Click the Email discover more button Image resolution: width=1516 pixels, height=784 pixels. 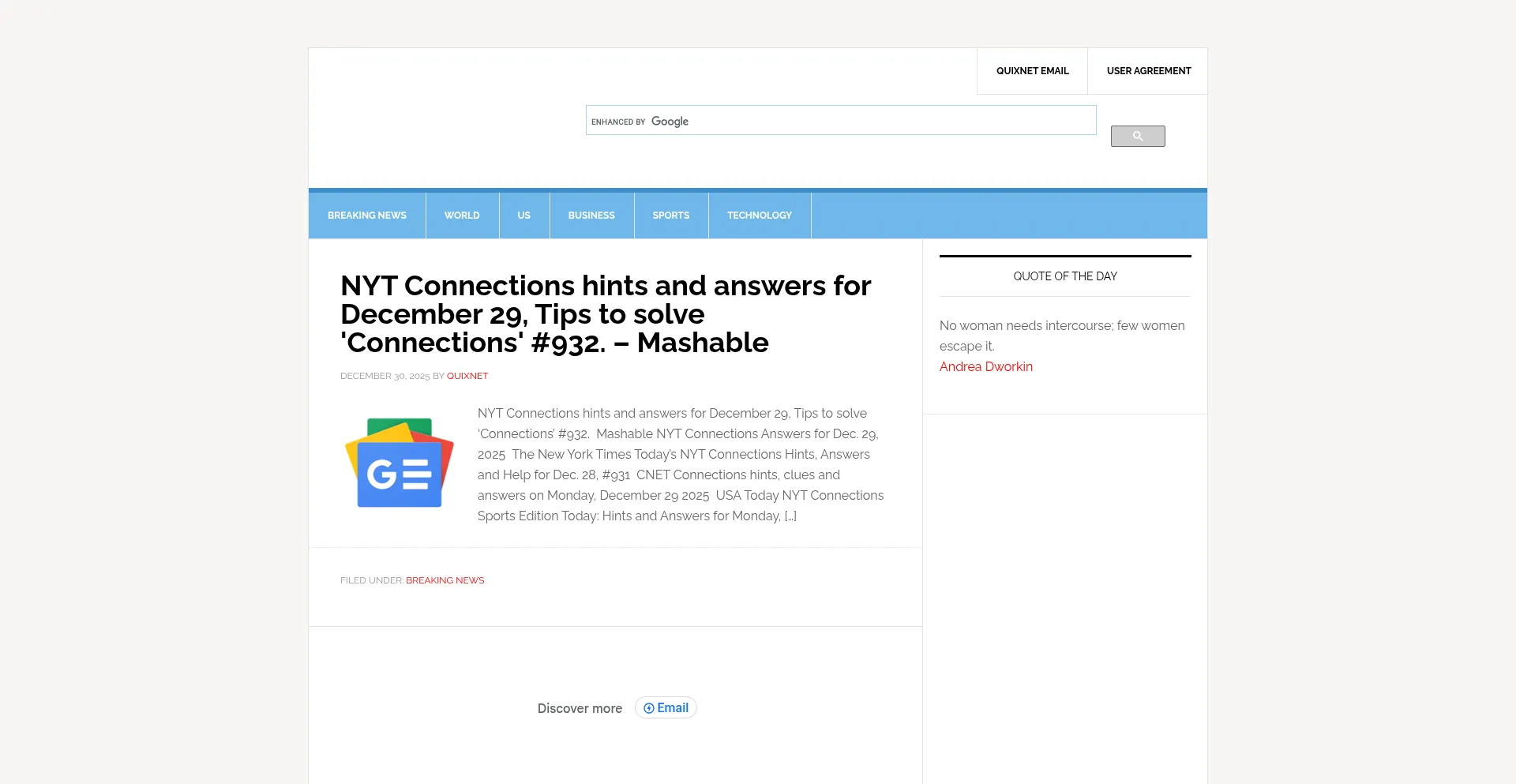pos(672,708)
